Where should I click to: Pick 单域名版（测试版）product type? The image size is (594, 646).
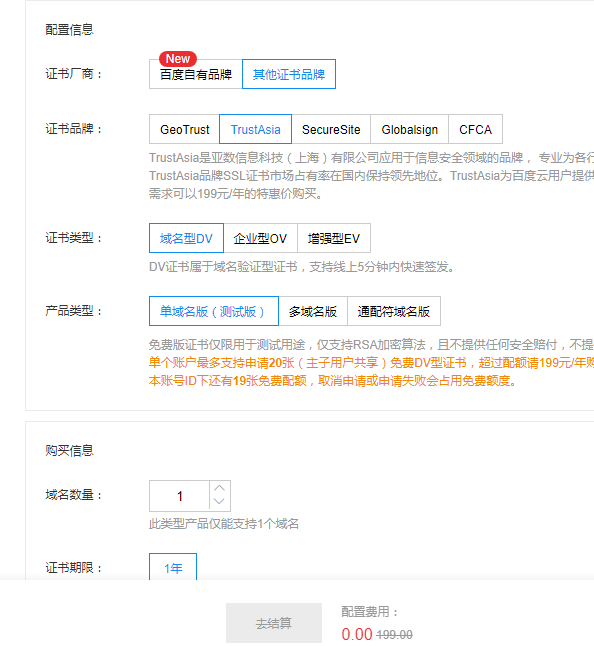214,311
